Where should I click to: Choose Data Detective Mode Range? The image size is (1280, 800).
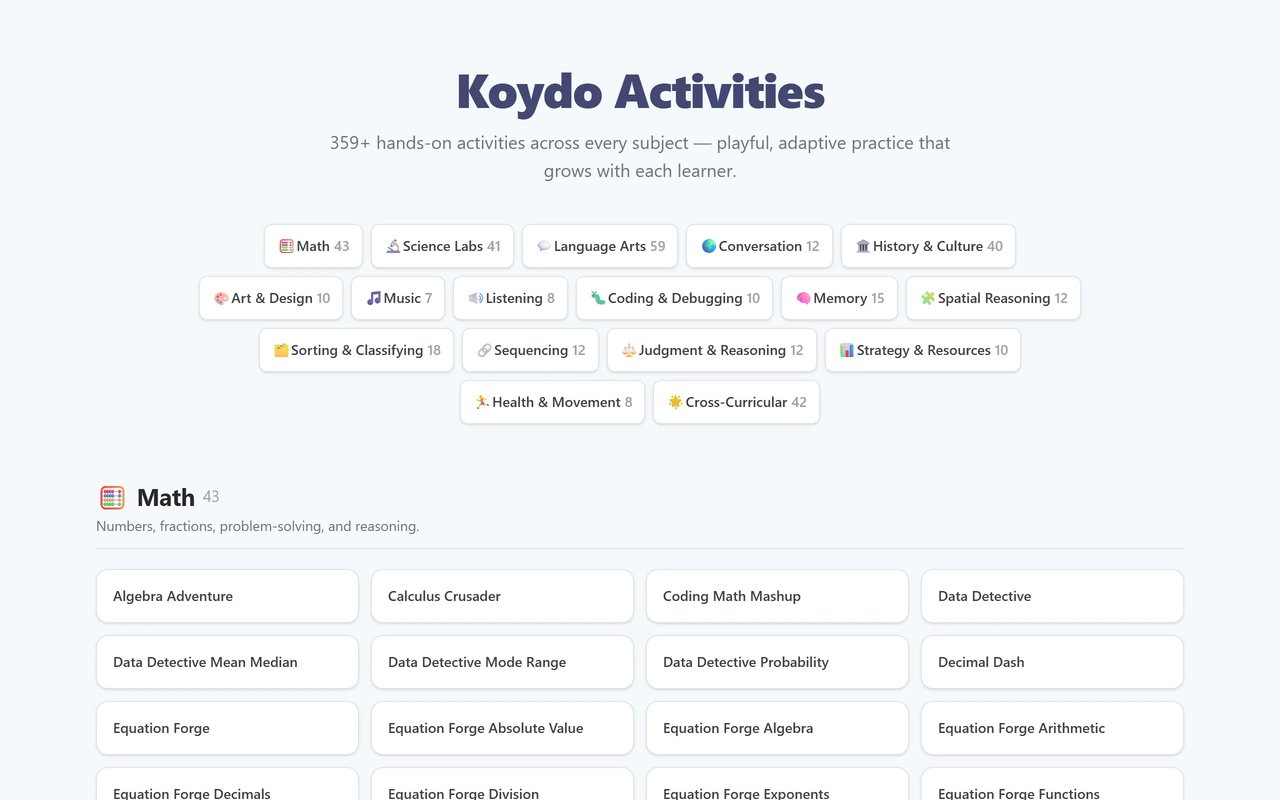502,662
